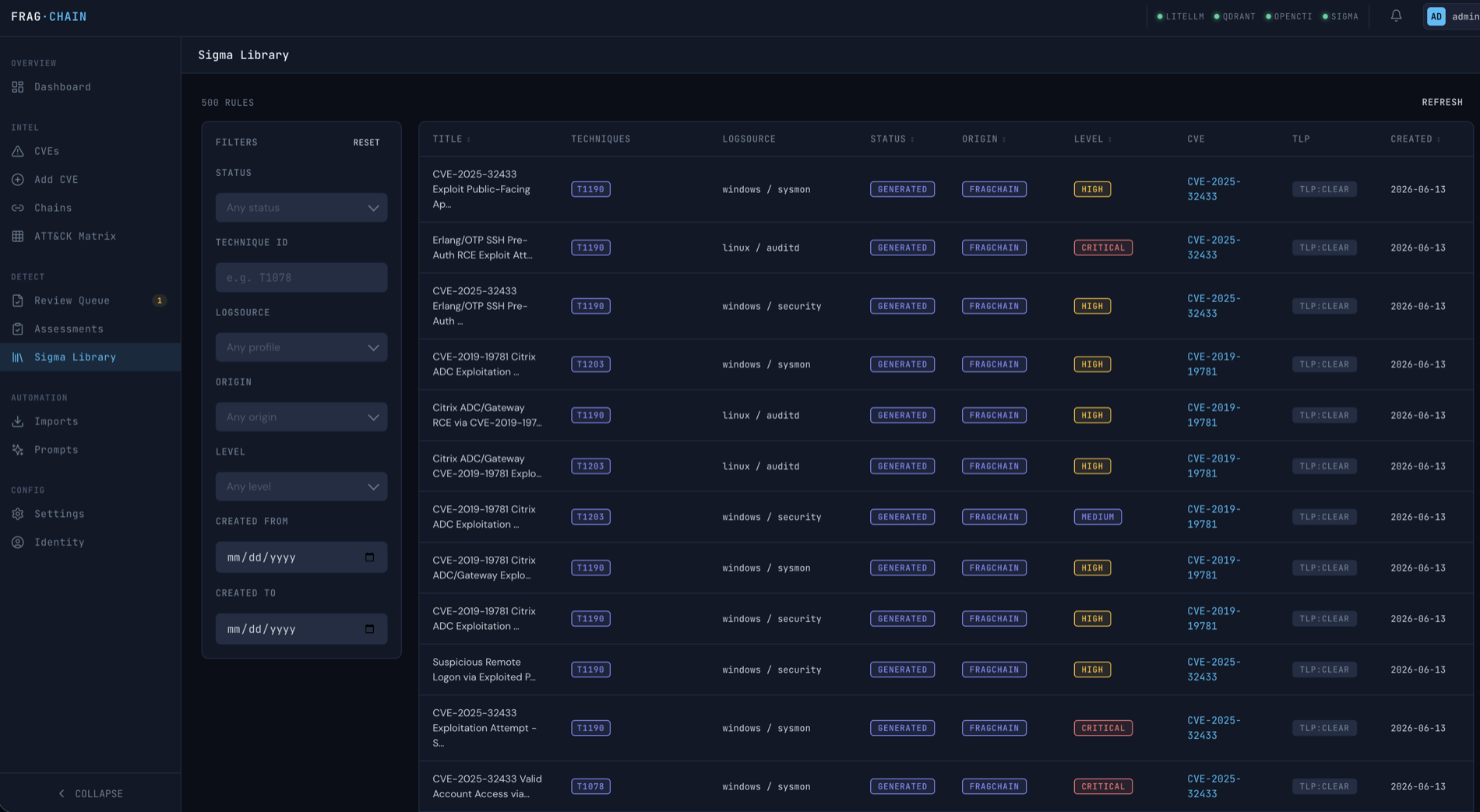The image size is (1480, 812).
Task: Open calendar picker in Created To field
Action: (370, 629)
